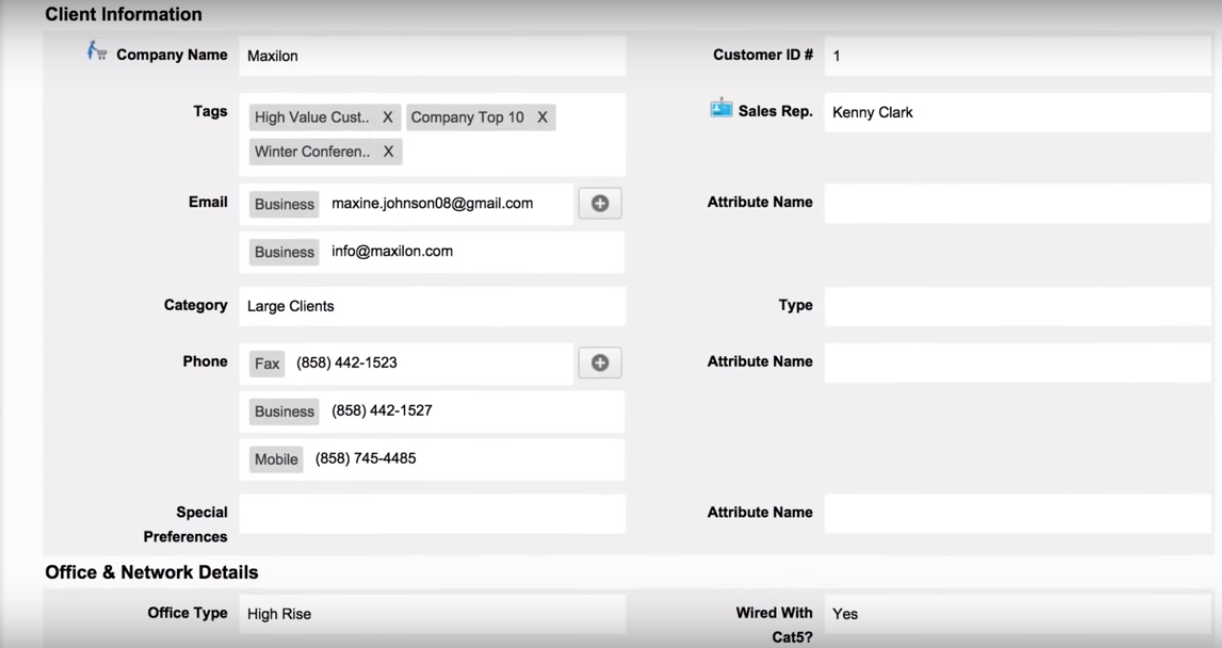The width and height of the screenshot is (1222, 648).
Task: Remove the High Value Cust tag
Action: 387,117
